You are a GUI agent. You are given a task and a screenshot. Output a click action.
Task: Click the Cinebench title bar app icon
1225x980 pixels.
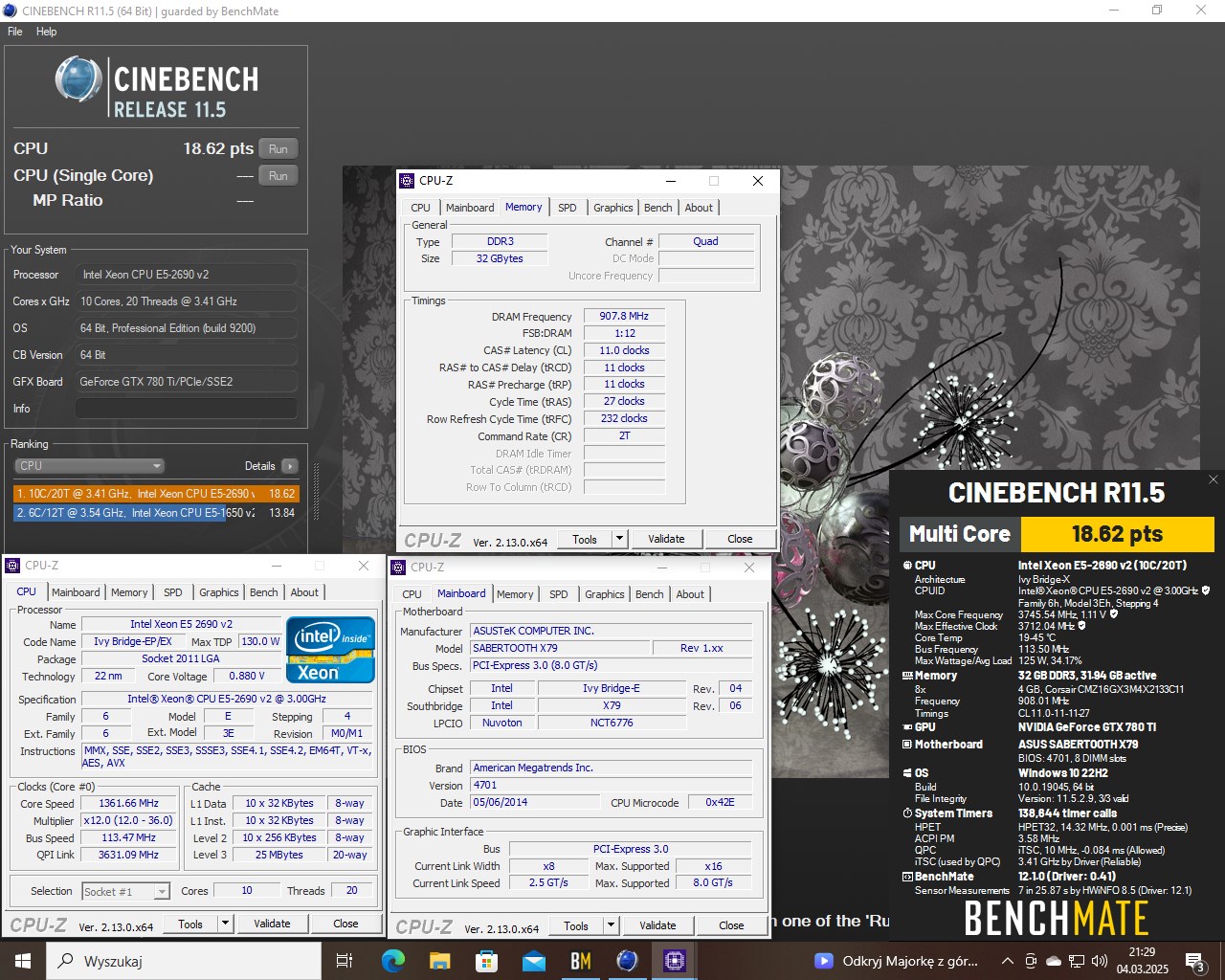[x=11, y=11]
